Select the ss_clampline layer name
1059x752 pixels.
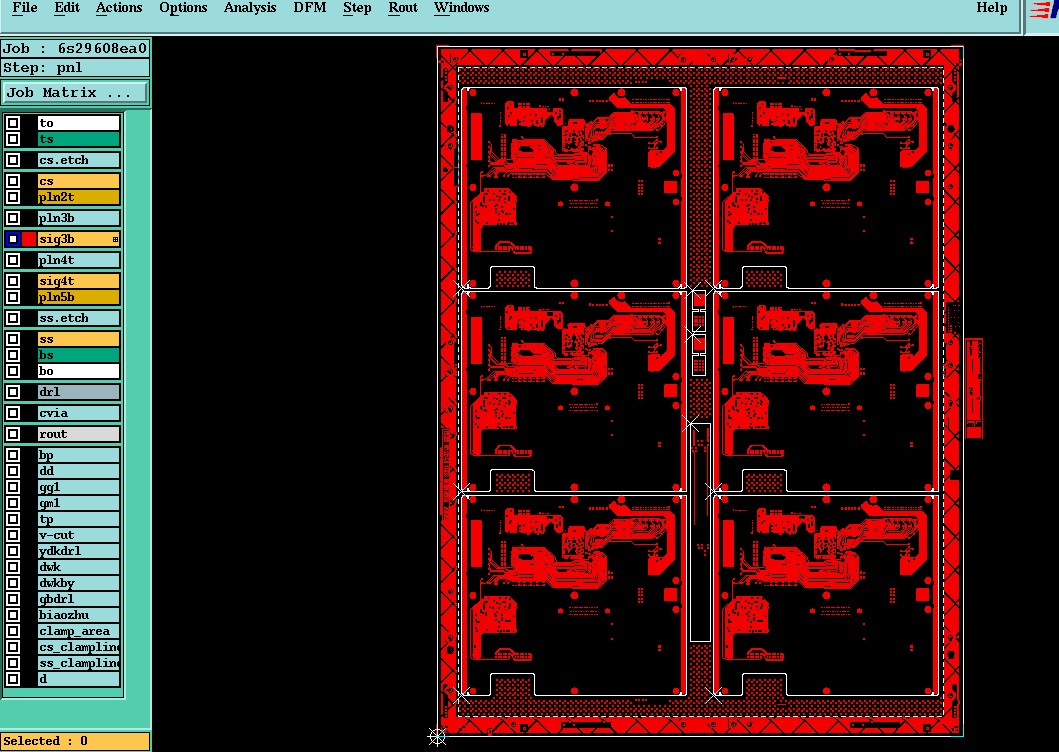pyautogui.click(x=79, y=663)
